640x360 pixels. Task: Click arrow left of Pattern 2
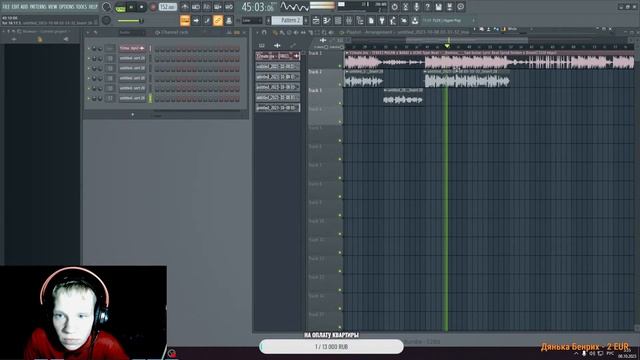[268, 20]
